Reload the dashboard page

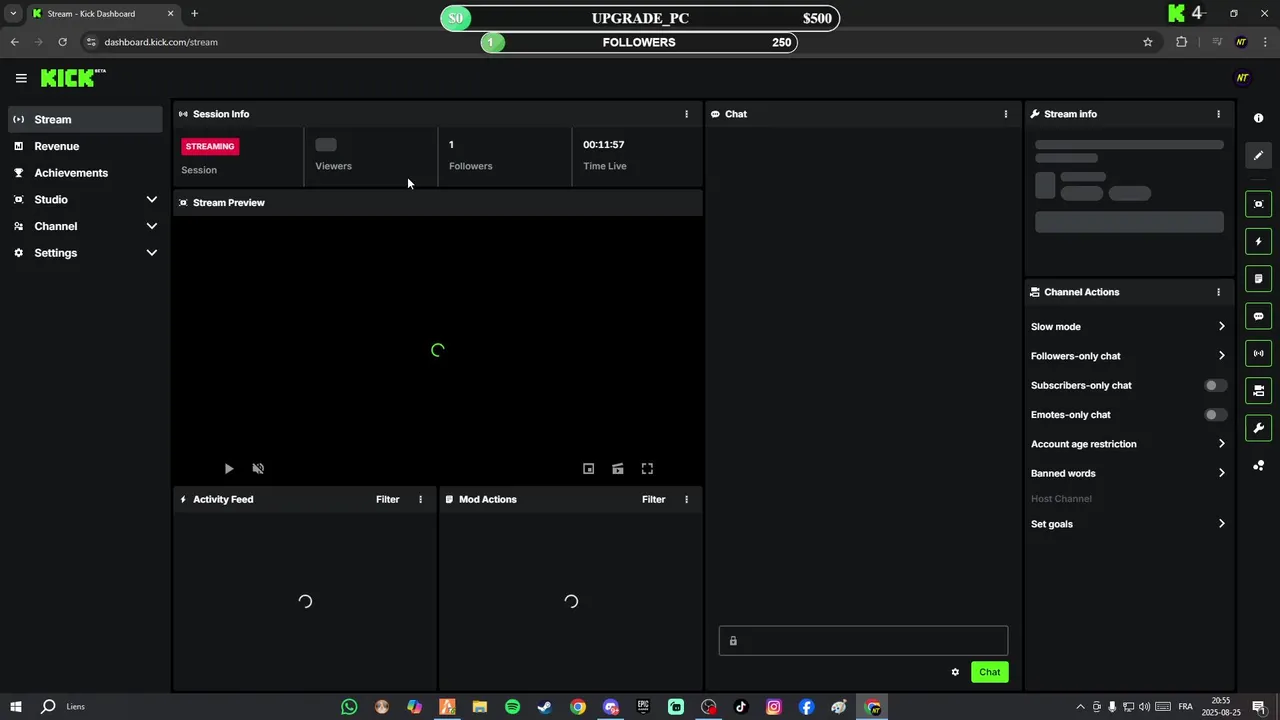point(62,42)
